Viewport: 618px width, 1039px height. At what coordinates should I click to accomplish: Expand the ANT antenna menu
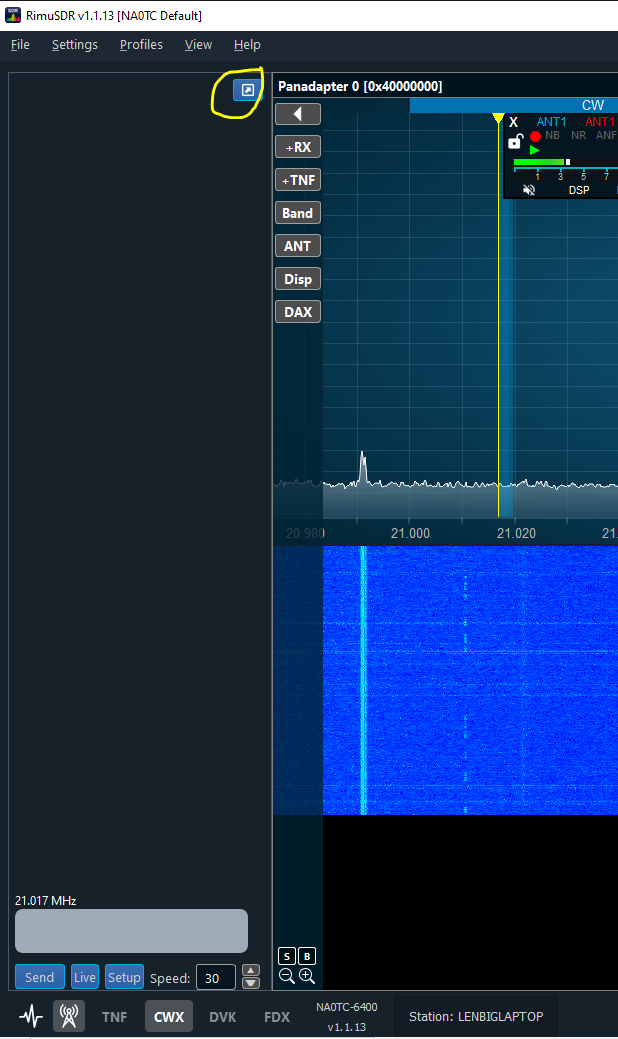coord(298,246)
